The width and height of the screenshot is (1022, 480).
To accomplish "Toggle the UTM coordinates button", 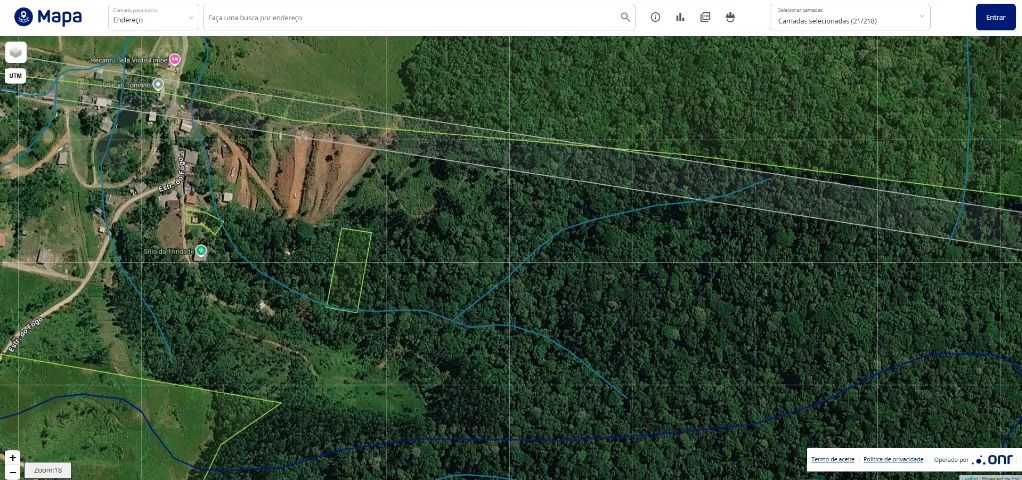I will click(x=16, y=76).
